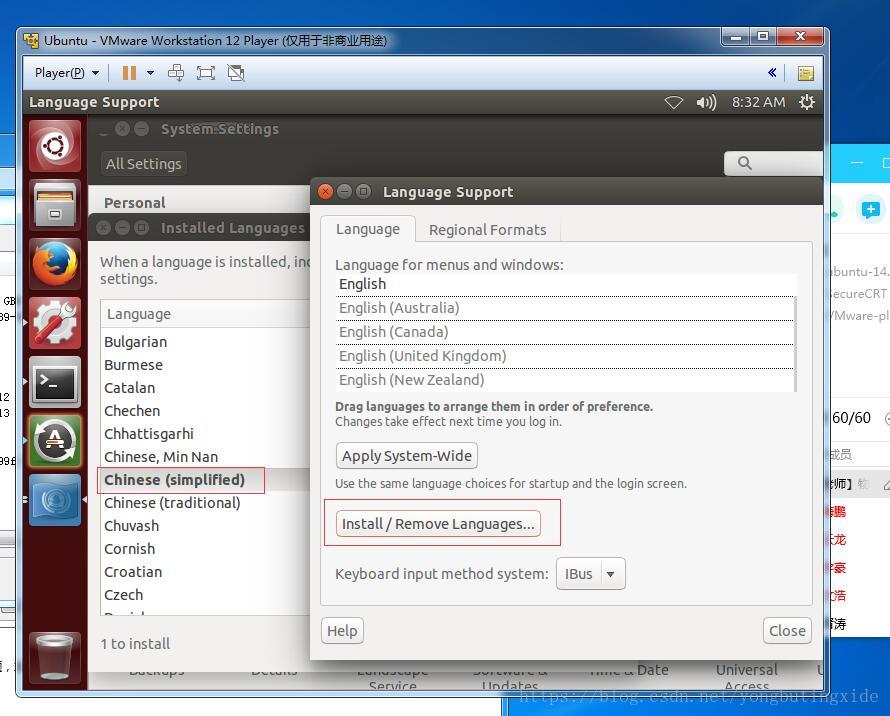The image size is (890, 716).
Task: Select Catalan in Installed Languages
Action: pos(205,388)
